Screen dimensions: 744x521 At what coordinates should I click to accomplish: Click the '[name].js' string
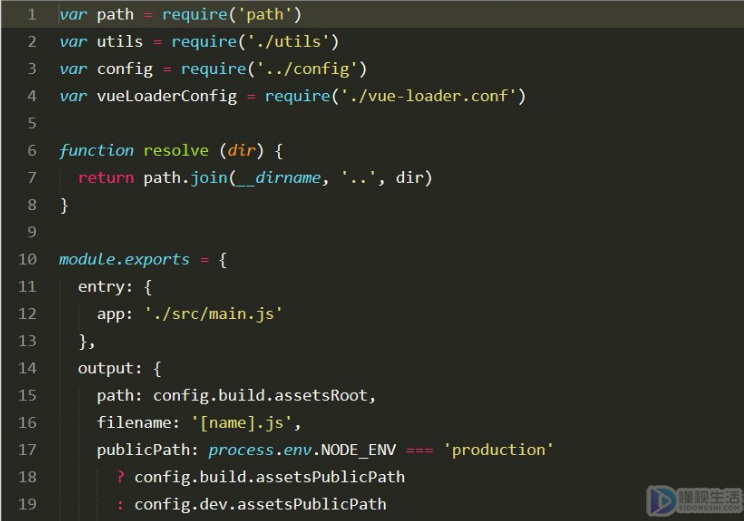point(242,423)
